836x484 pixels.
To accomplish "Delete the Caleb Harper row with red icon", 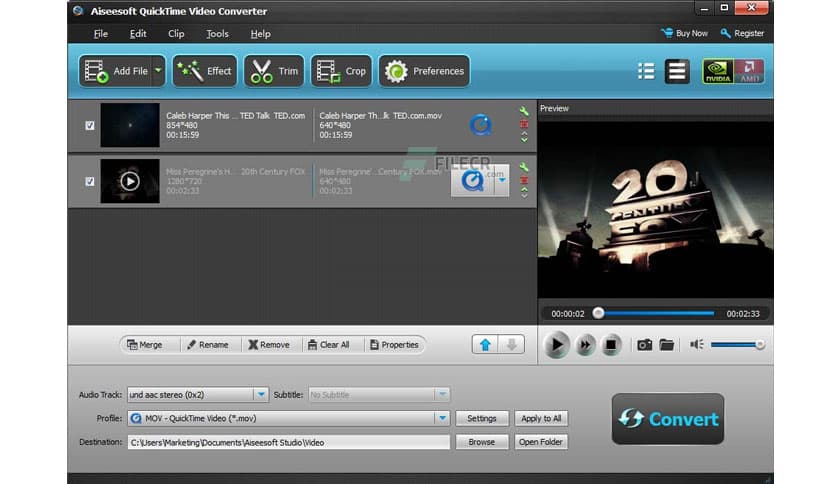I will coord(524,124).
